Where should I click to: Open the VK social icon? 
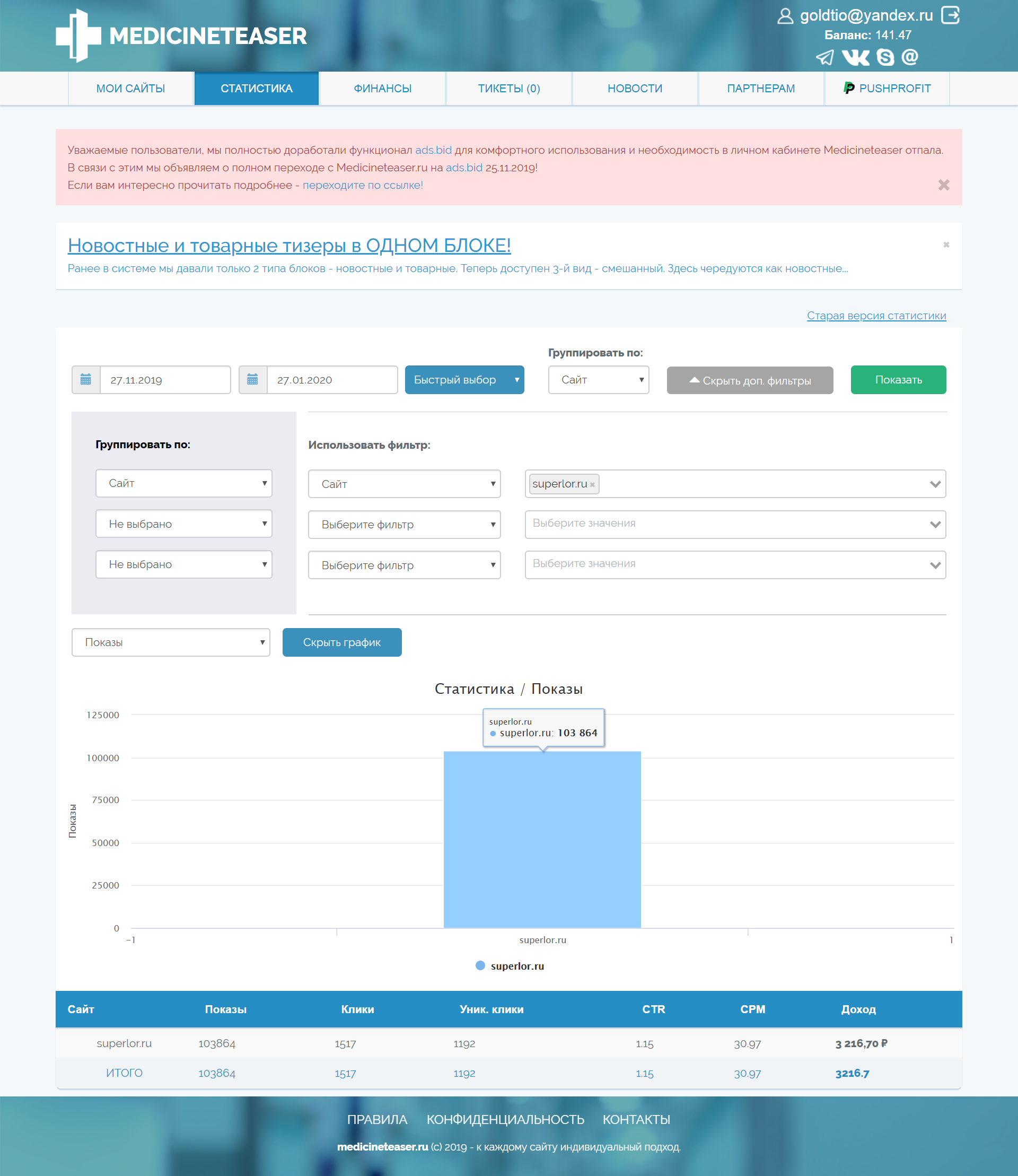(x=855, y=57)
